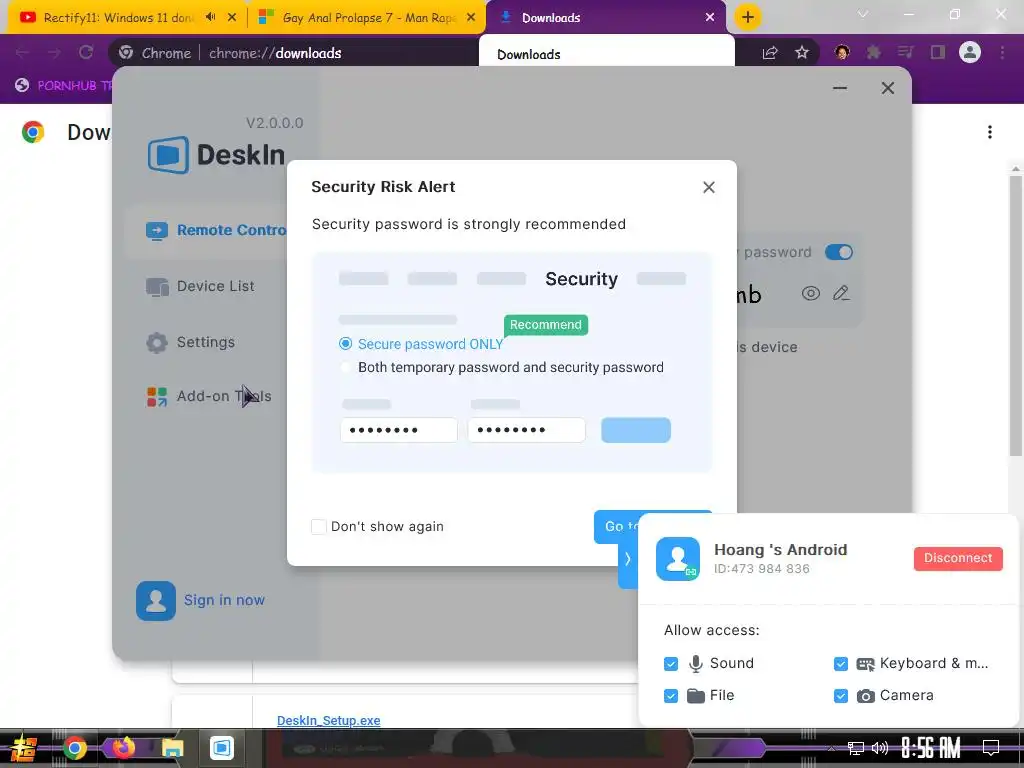Collapse the connection panel with the arrow tab
This screenshot has height=768, width=1024.
(628, 559)
